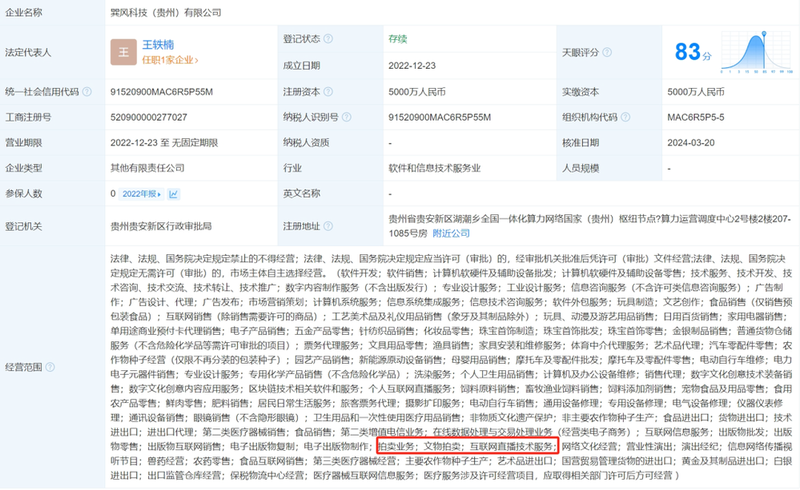Click registration authority 贵州贵安新区行政审批局
The height and width of the screenshot is (490, 800).
click(x=161, y=226)
